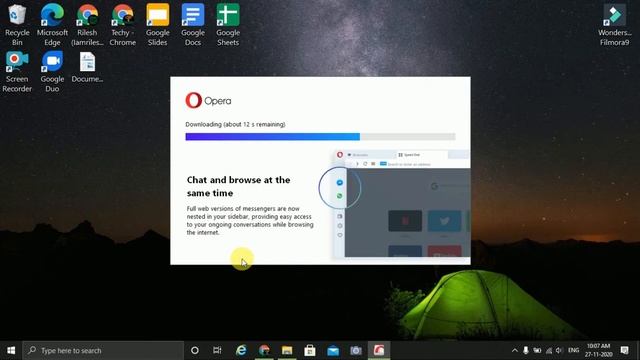Open Google Duo desktop shortcut
Image resolution: width=640 pixels, height=360 pixels.
click(52, 71)
